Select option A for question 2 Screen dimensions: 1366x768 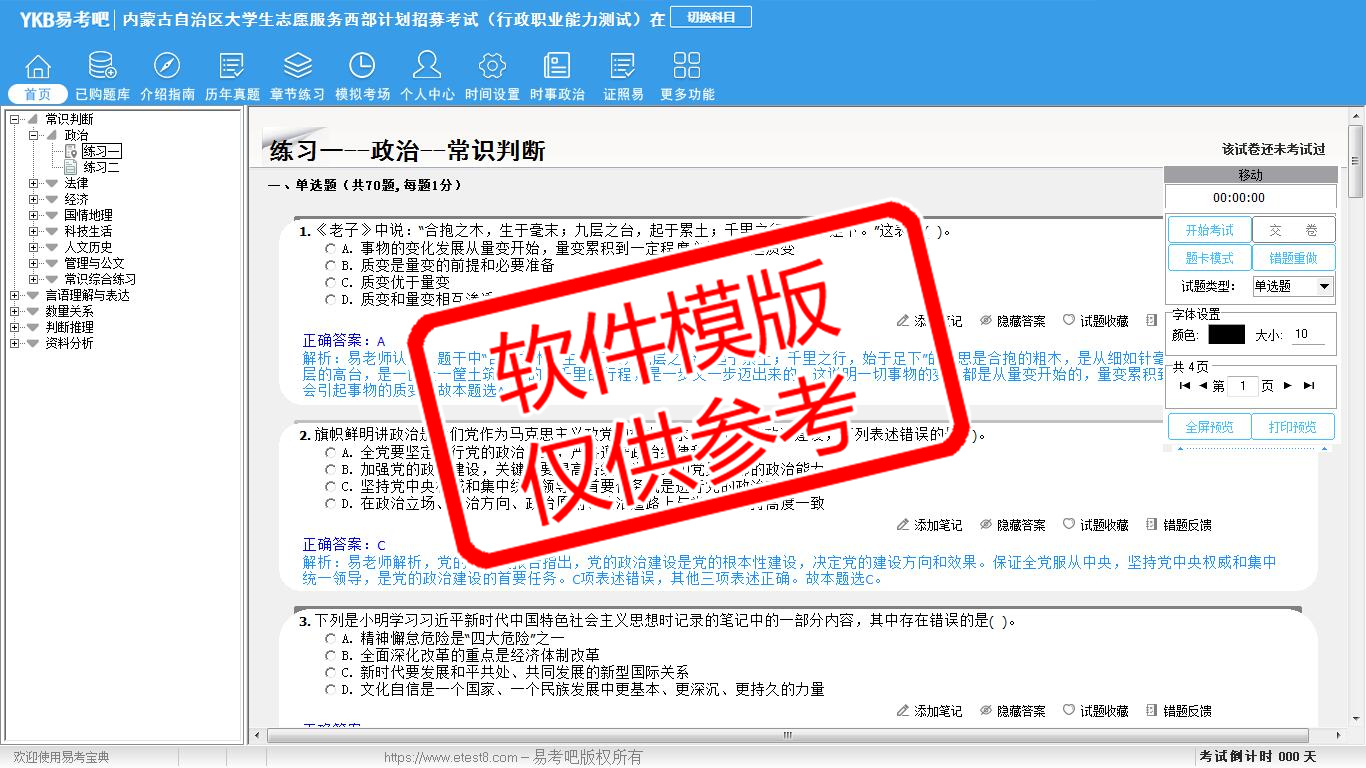[x=331, y=453]
